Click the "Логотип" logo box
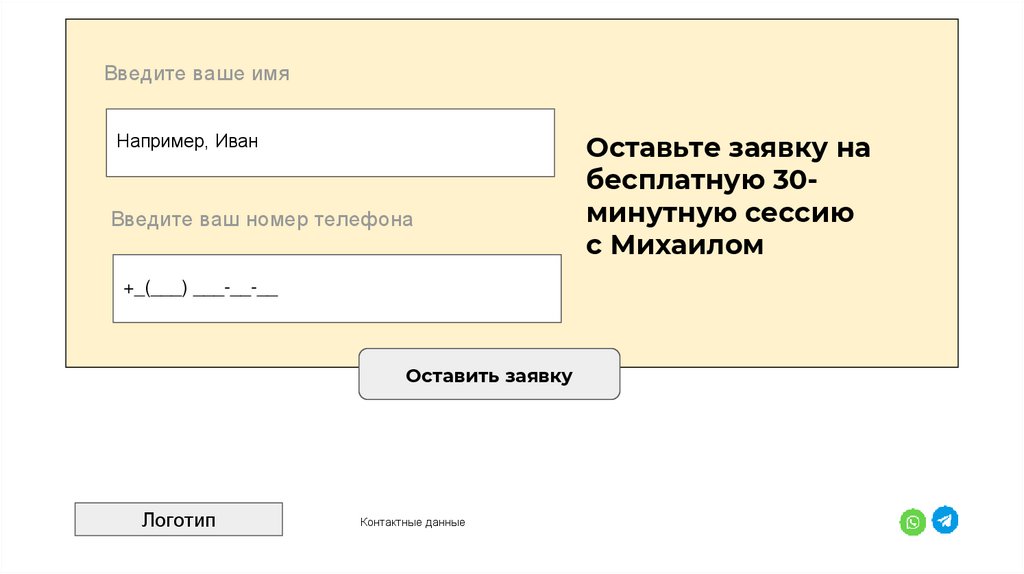 pyautogui.click(x=178, y=519)
